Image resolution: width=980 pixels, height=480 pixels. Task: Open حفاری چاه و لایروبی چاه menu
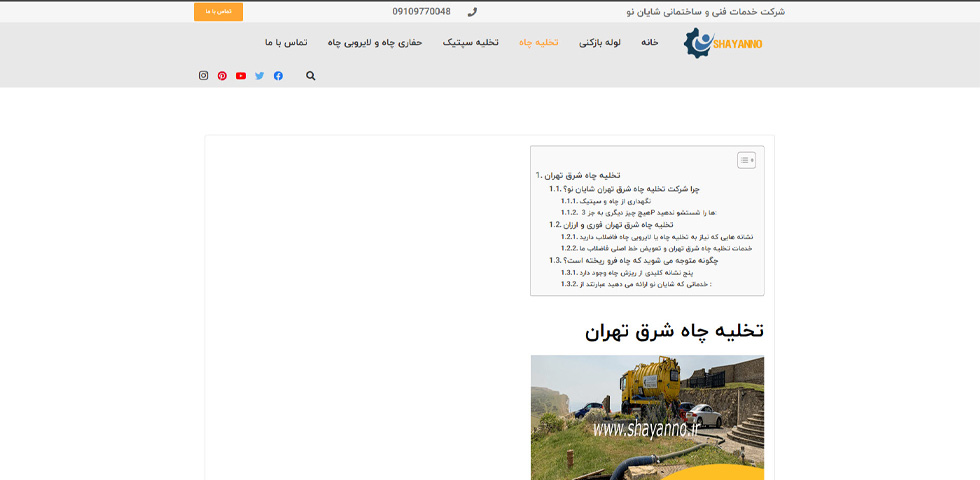(x=375, y=42)
